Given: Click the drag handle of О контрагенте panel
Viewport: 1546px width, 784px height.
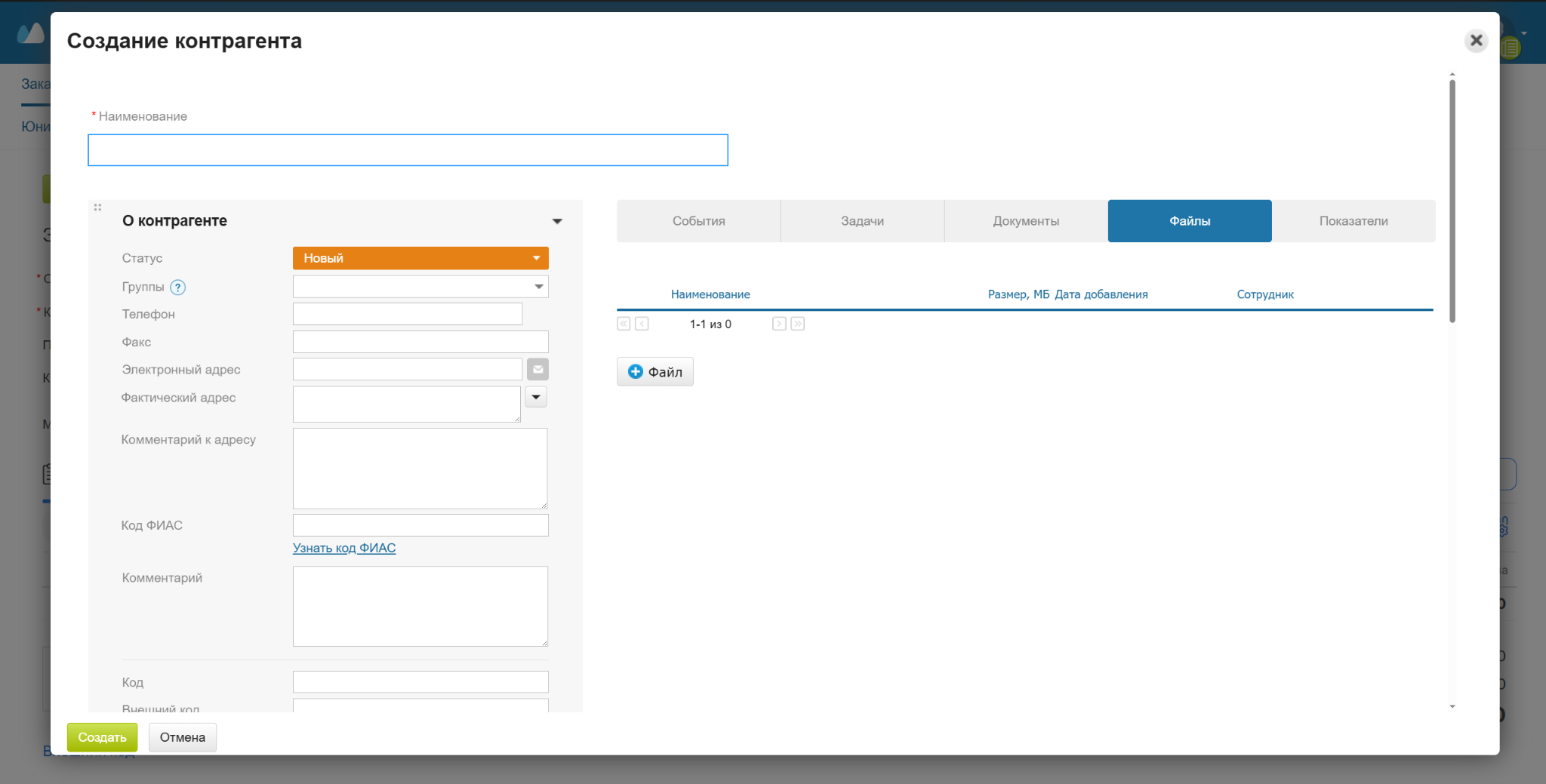Looking at the screenshot, I should click(97, 208).
